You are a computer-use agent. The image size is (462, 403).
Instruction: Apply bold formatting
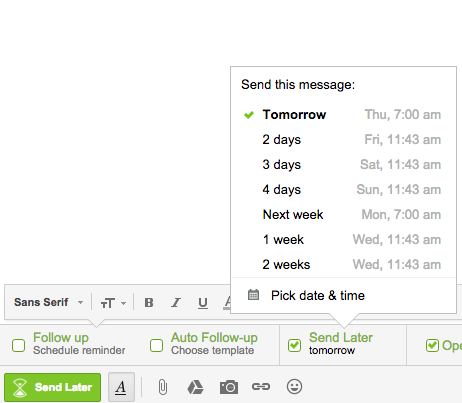pos(149,303)
